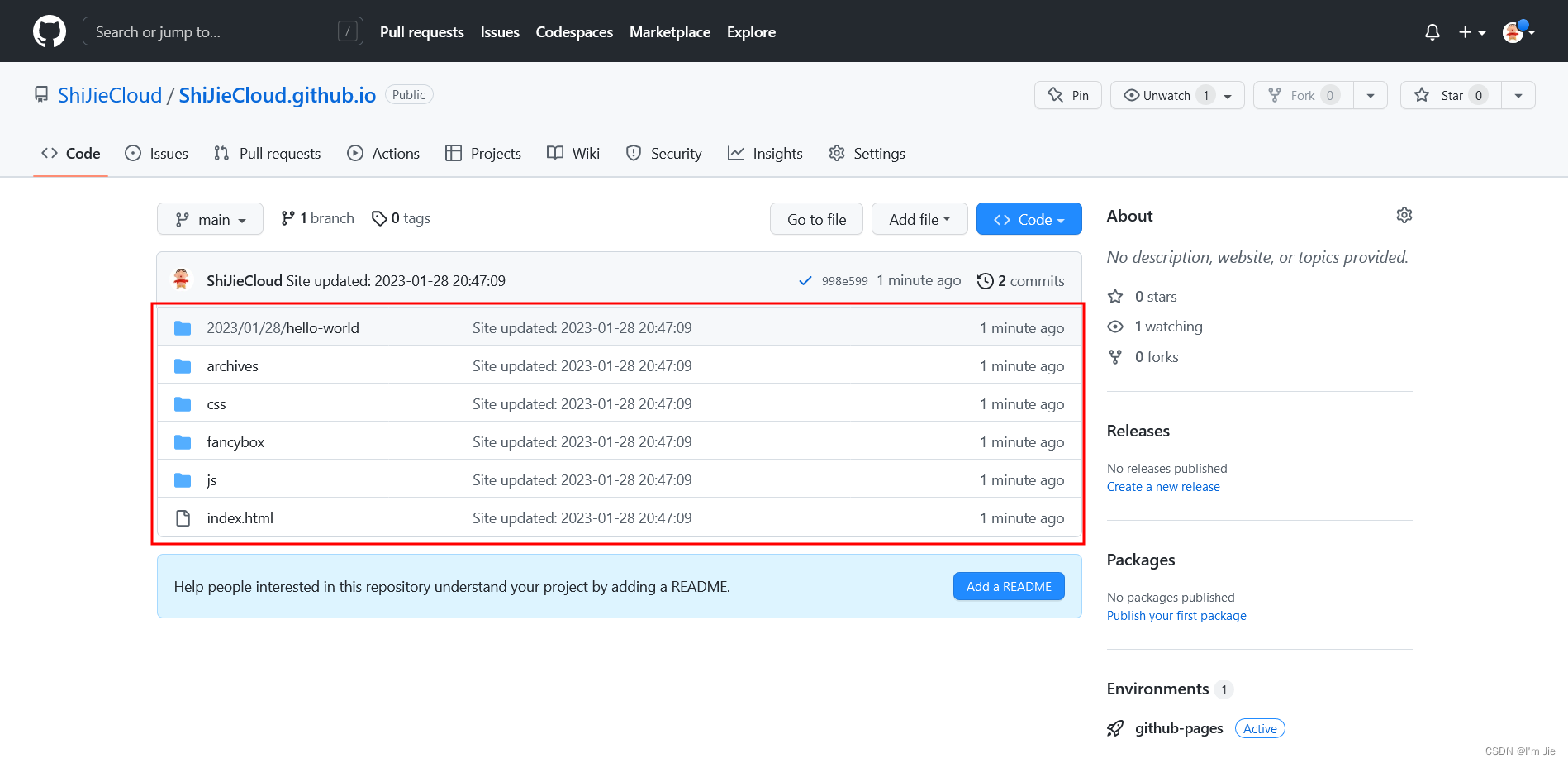Viewport: 1568px width, 763px height.
Task: Click Create a new release
Action: coord(1163,487)
